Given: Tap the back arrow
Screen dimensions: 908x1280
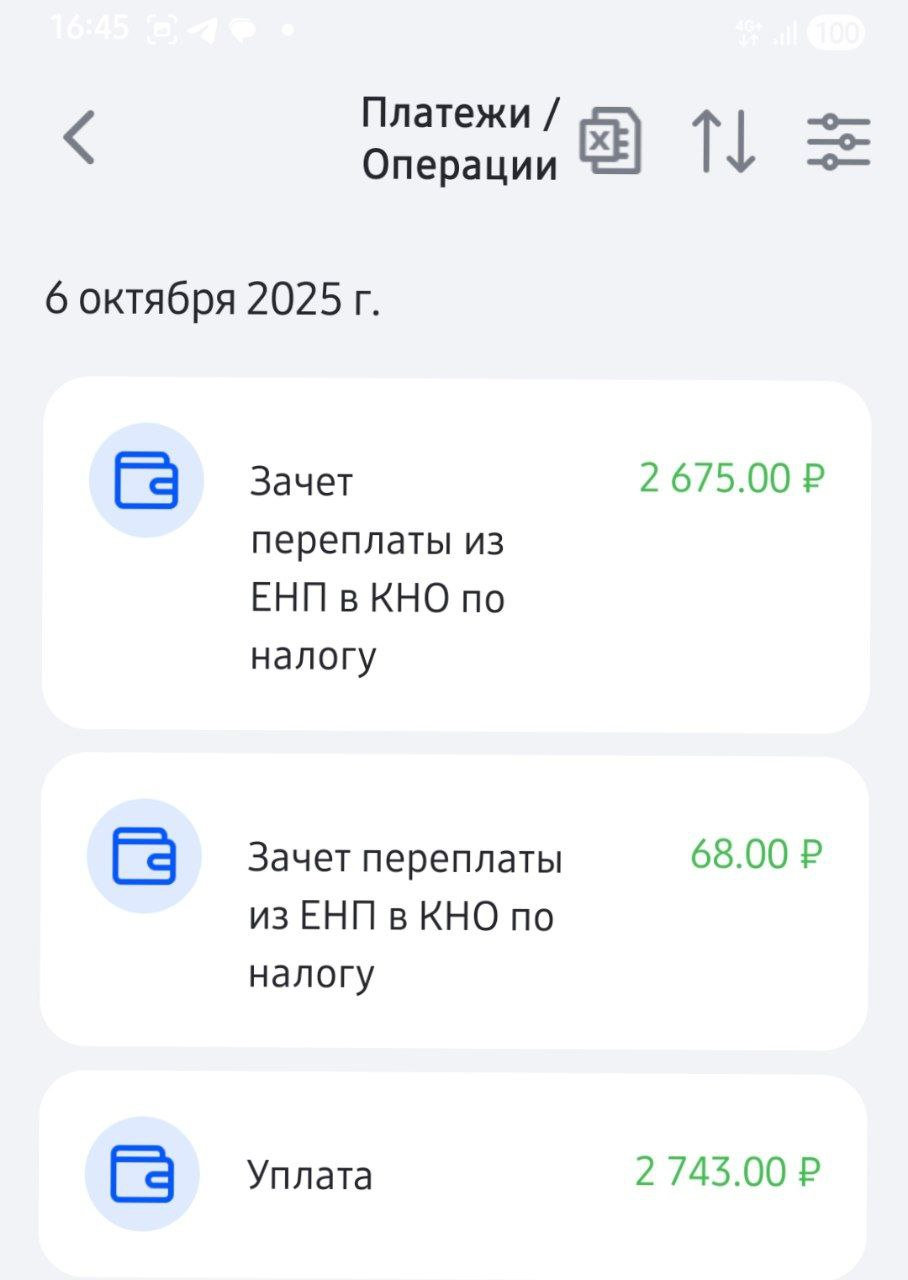Looking at the screenshot, I should click(x=80, y=138).
